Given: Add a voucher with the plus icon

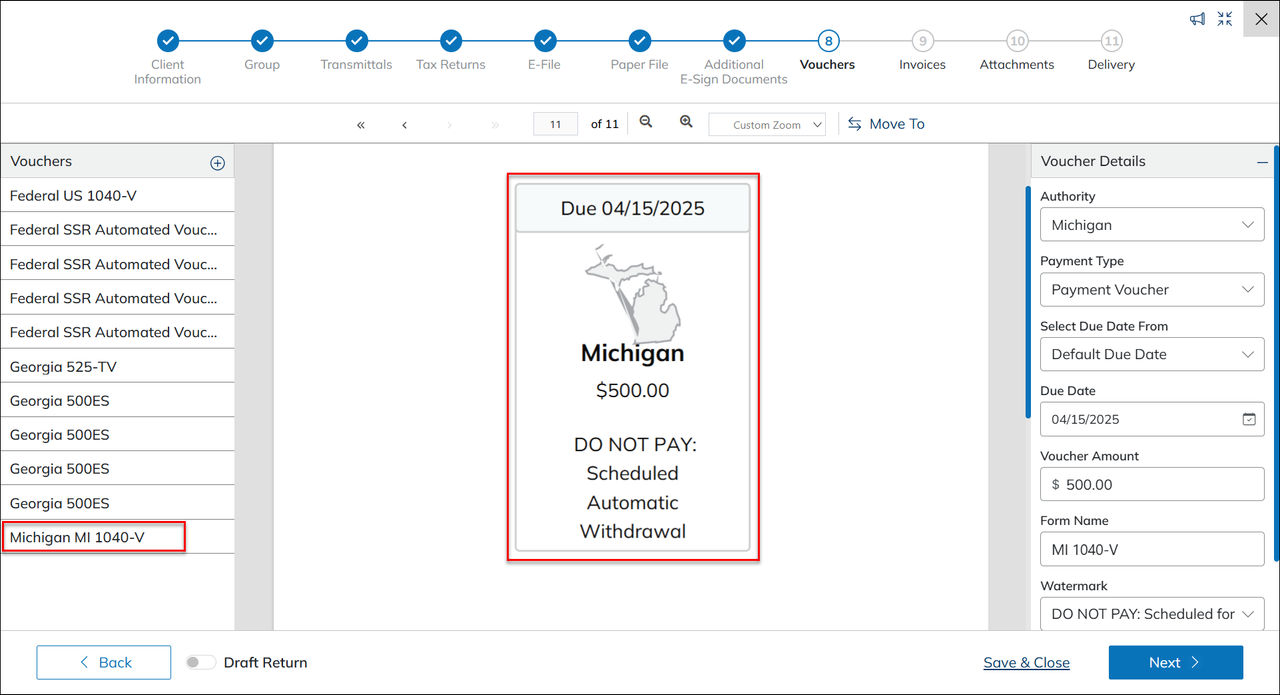Looking at the screenshot, I should point(217,163).
